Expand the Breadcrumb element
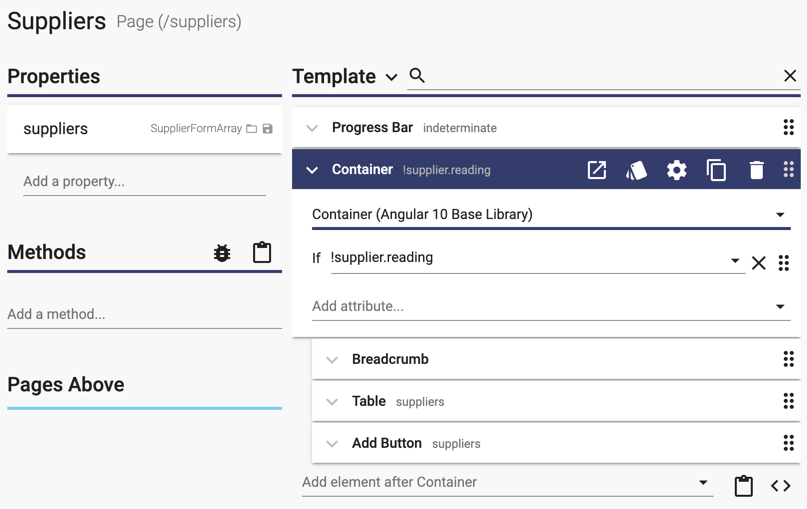This screenshot has width=807, height=509. tap(332, 359)
